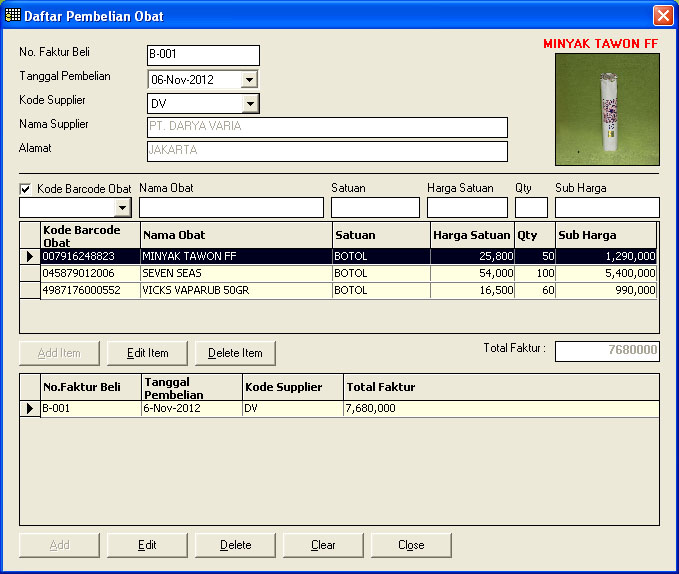The height and width of the screenshot is (574, 679).
Task: Expand the Kode Supplier combo box
Action: 250,103
